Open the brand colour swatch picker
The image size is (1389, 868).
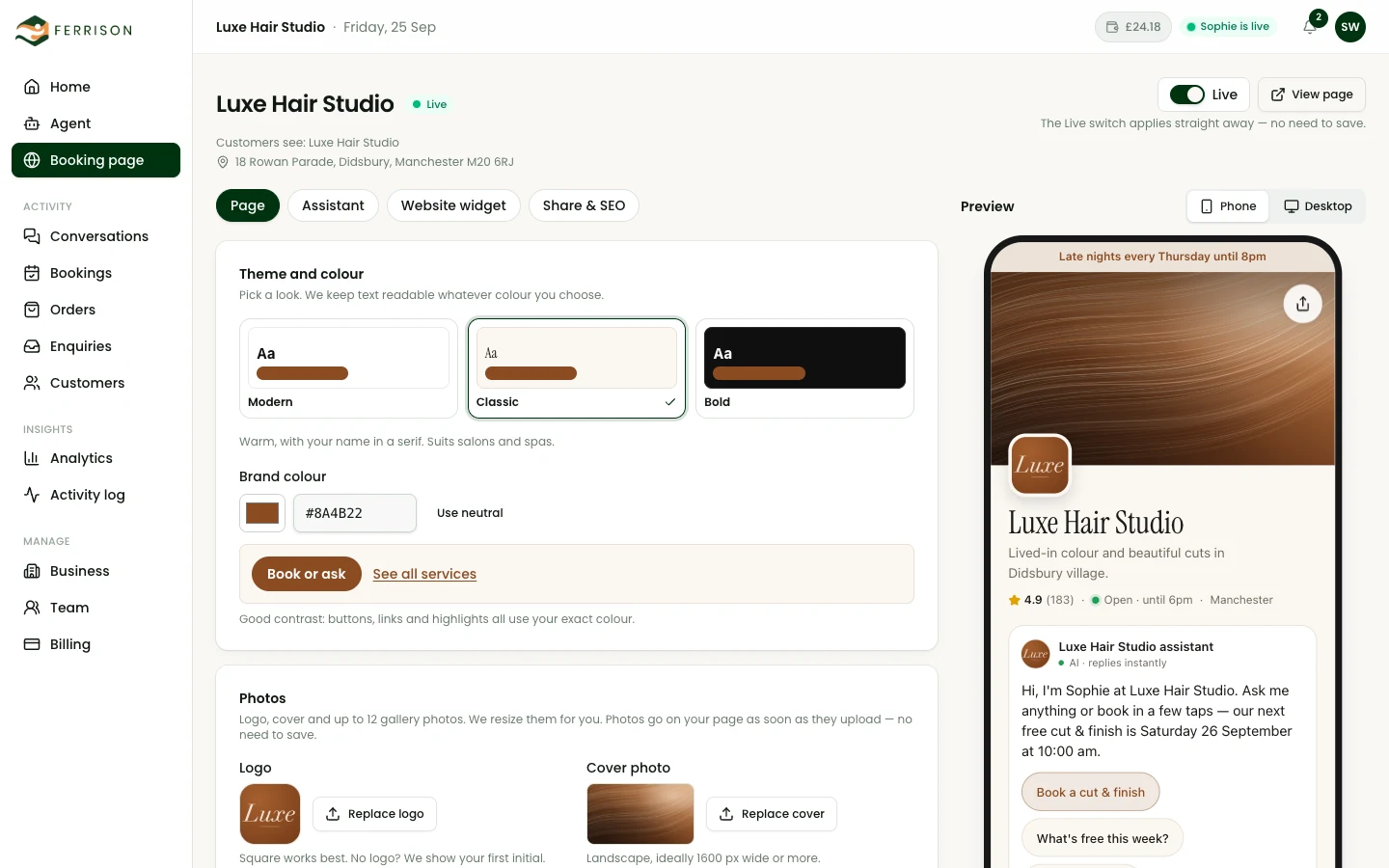coord(262,513)
